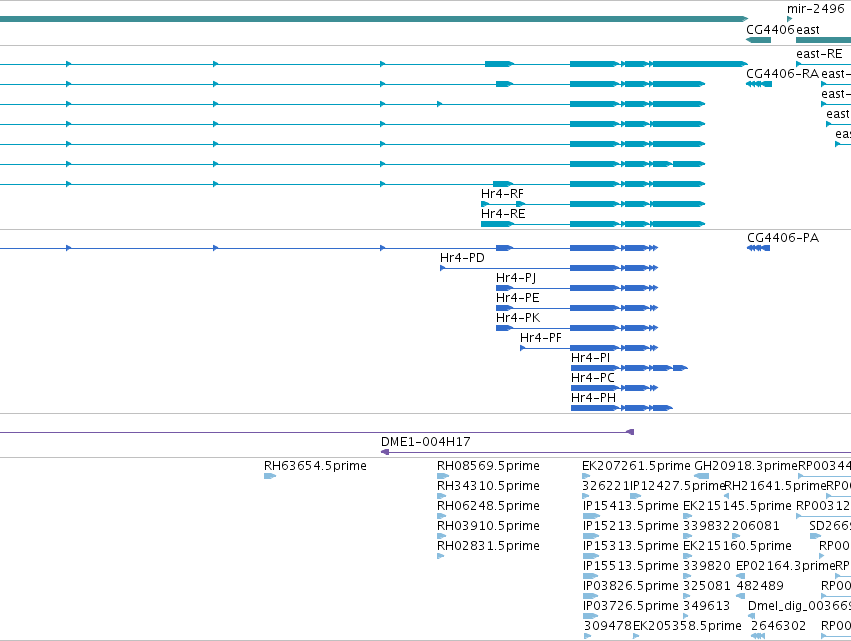Select the IP12427.5prime EST label
The height and width of the screenshot is (641, 851).
tap(677, 486)
